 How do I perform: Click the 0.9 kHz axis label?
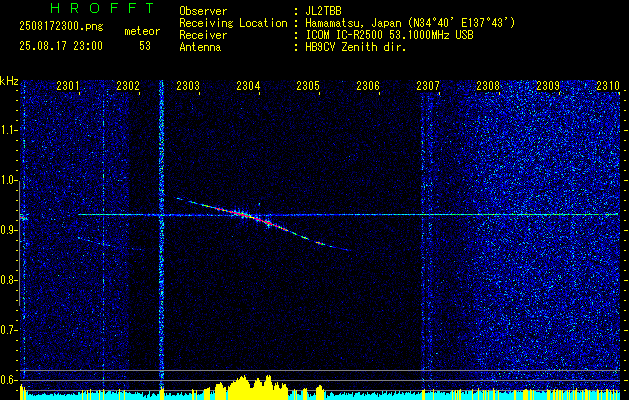(9, 231)
